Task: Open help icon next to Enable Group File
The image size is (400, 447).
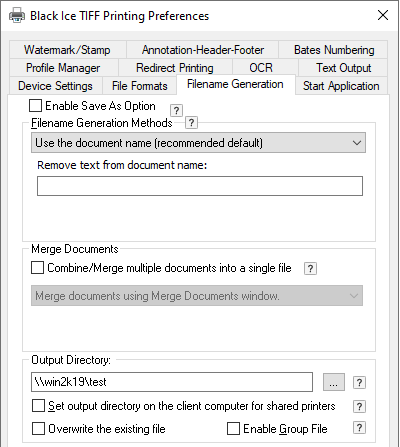Action: click(x=359, y=428)
